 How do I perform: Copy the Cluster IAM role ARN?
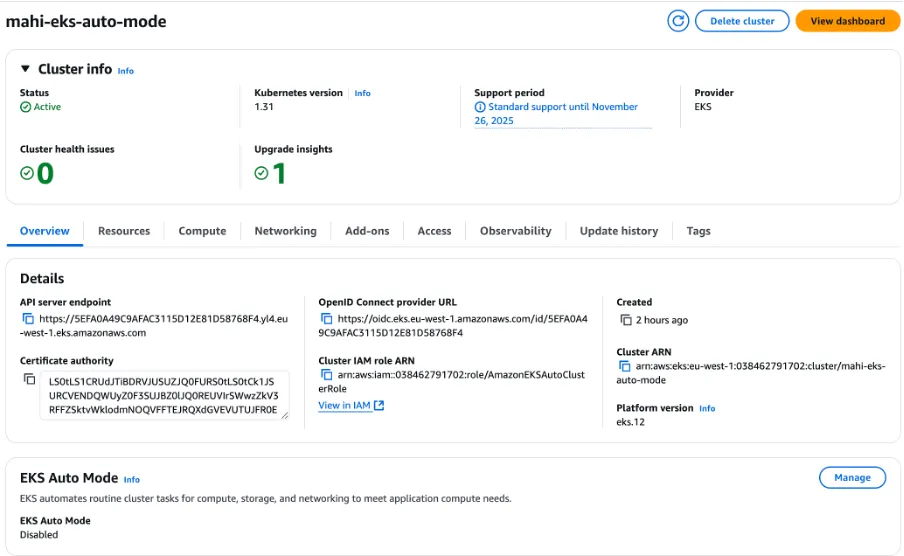coord(326,375)
